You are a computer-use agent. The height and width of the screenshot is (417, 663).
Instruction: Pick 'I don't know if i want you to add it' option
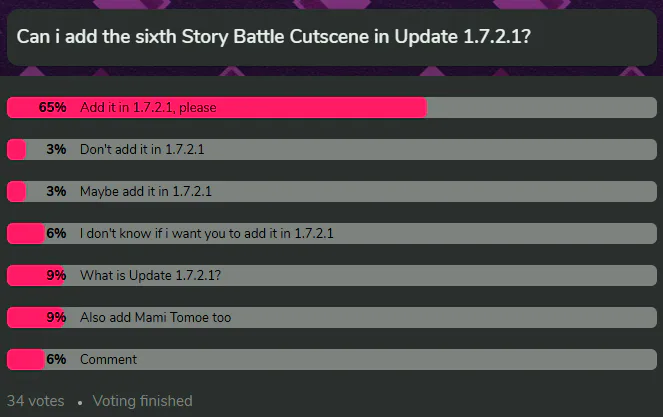pos(332,233)
